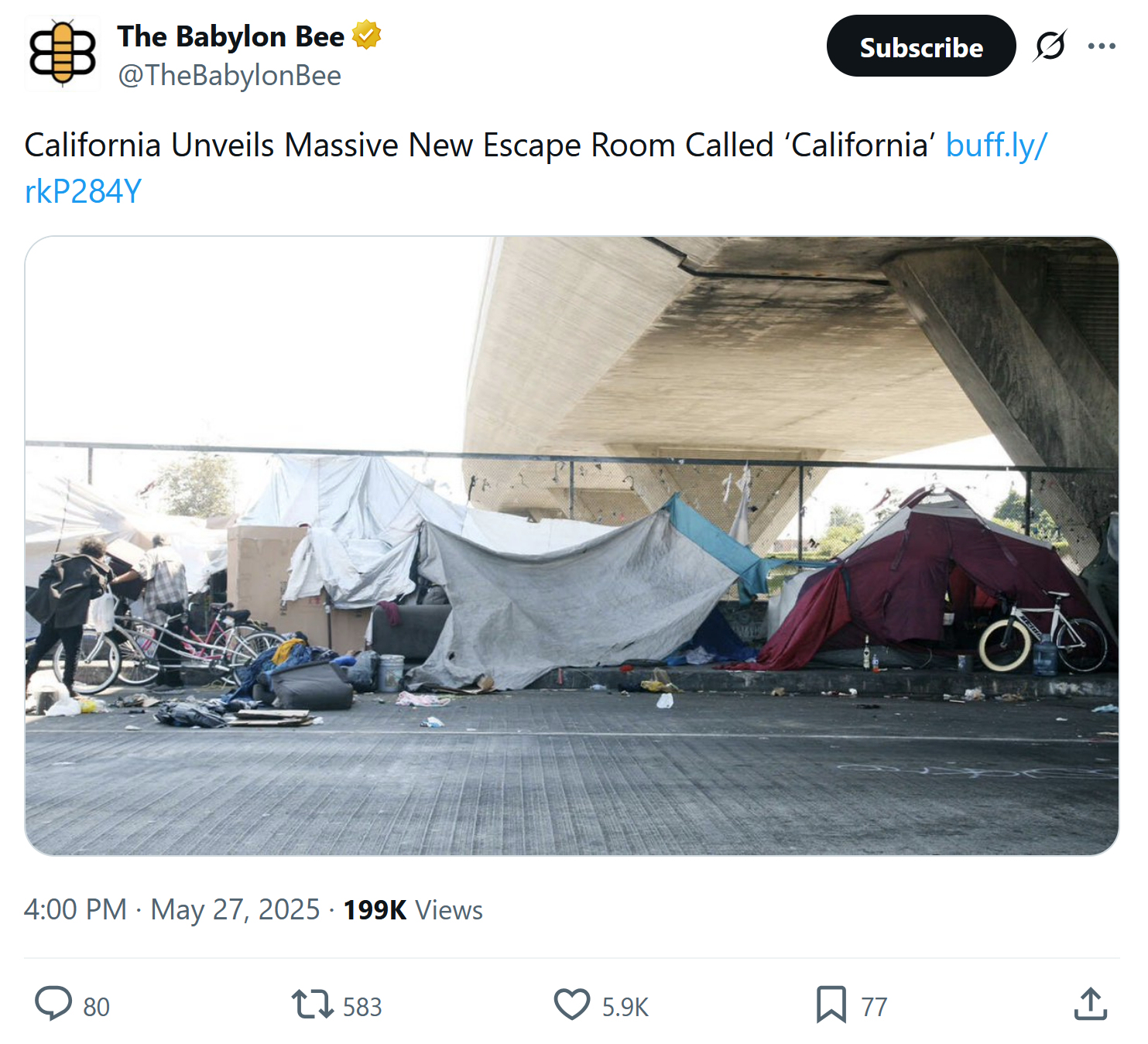Screen dimensions: 1148x1044
Task: Click the 4:00 PM May 27 timestamp
Action: coord(171,909)
